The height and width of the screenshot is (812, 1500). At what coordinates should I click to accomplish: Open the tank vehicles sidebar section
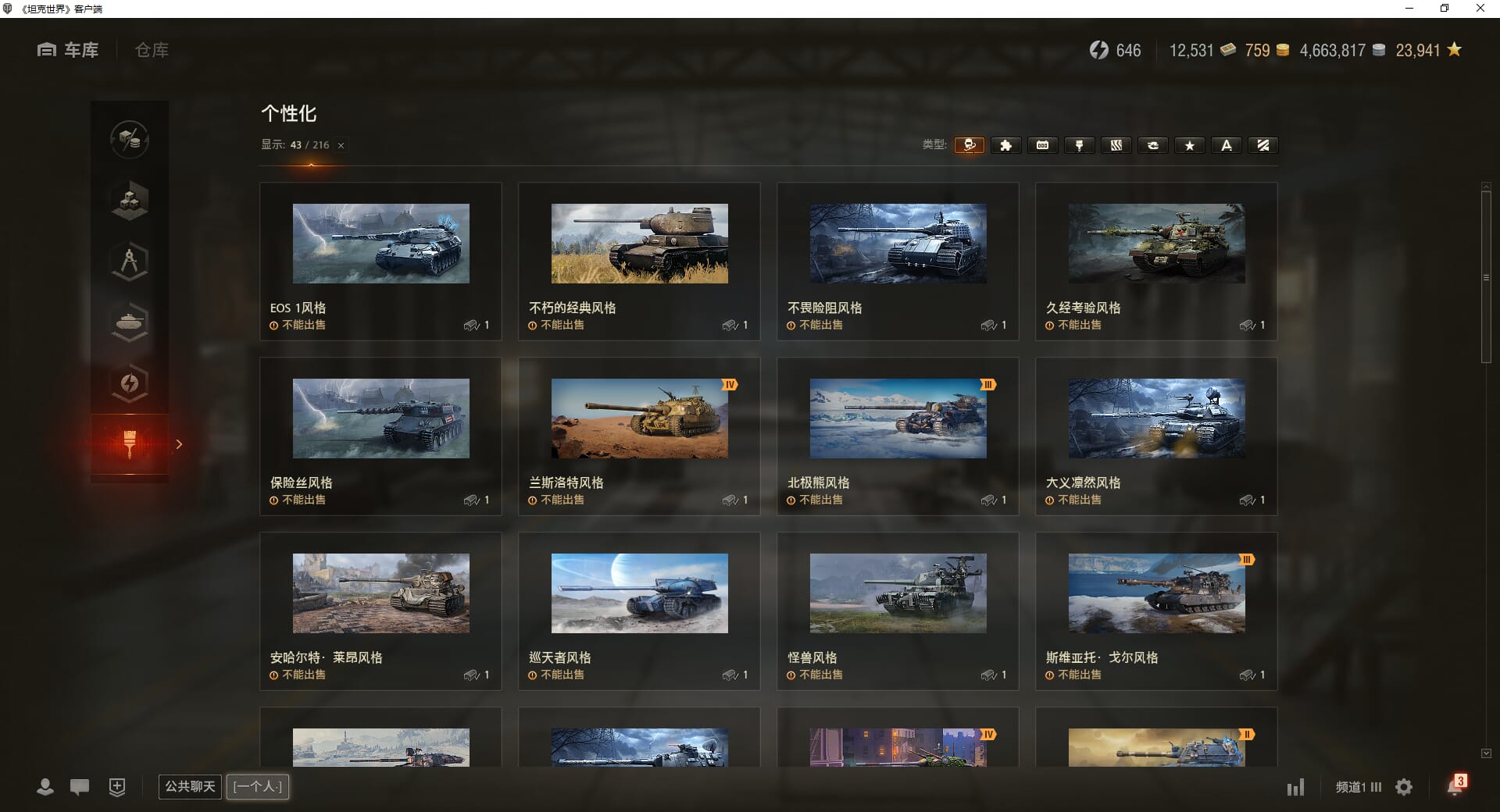(130, 322)
